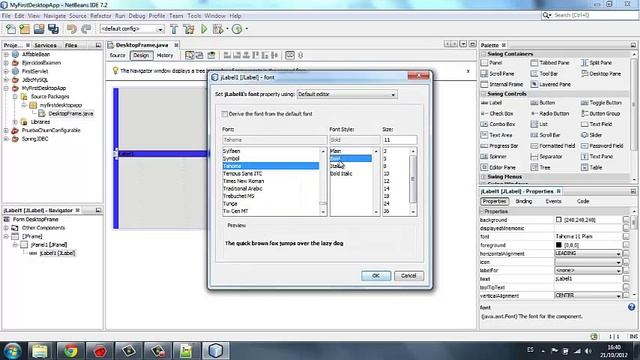Click the foreground black color swatch
Viewport: 640px width, 360px height.
pyautogui.click(x=558, y=245)
